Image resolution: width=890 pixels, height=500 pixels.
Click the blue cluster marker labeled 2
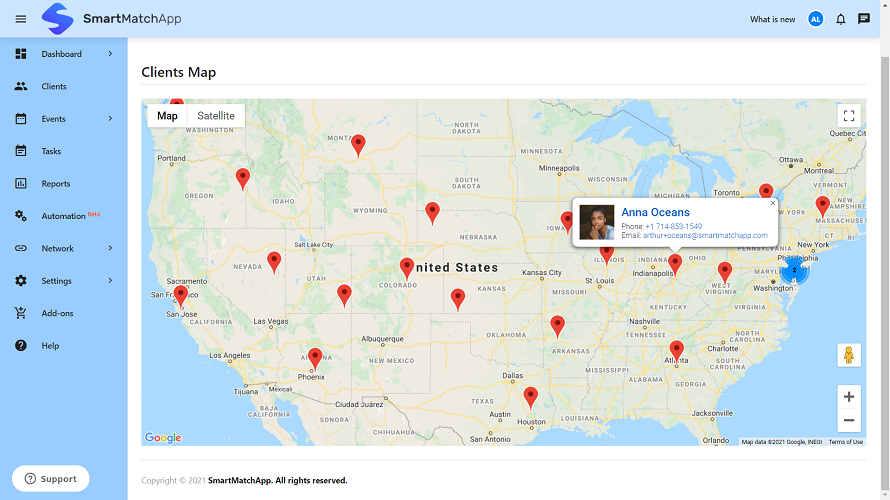794,270
